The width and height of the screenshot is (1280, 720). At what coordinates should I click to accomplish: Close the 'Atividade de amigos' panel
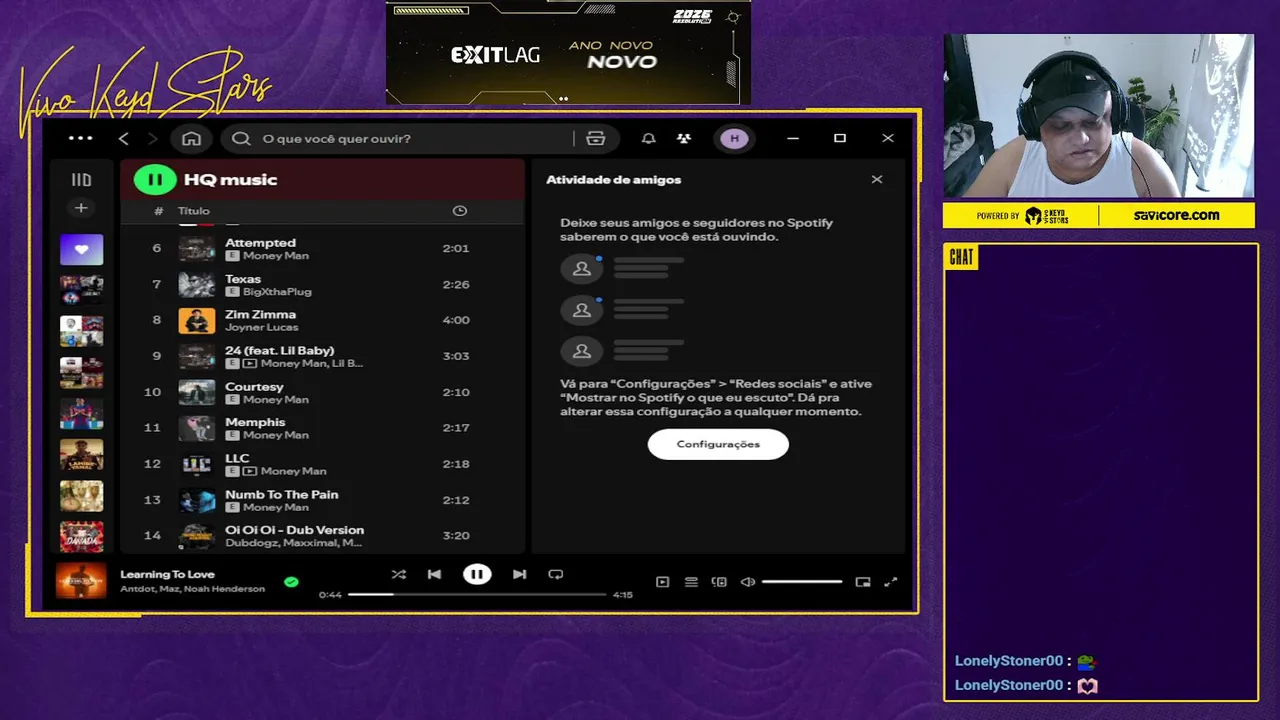877,180
